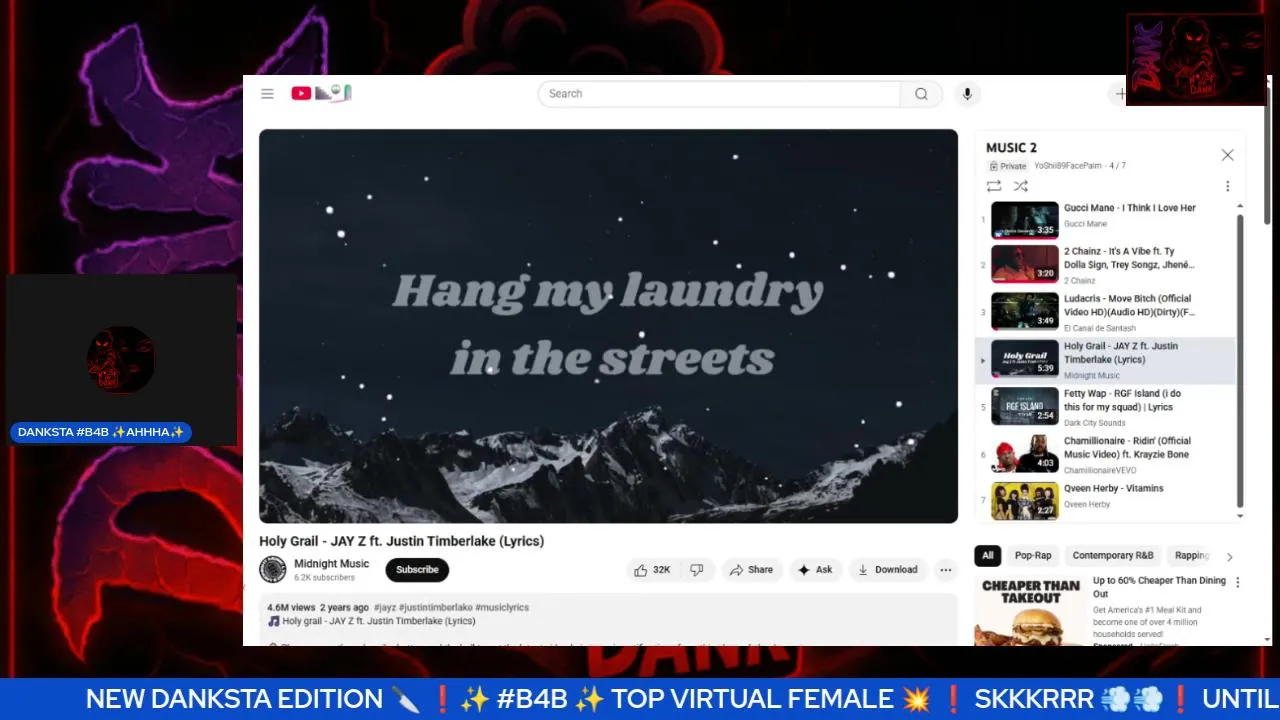Image resolution: width=1280 pixels, height=720 pixels.
Task: Click the video player to pause
Action: [608, 326]
